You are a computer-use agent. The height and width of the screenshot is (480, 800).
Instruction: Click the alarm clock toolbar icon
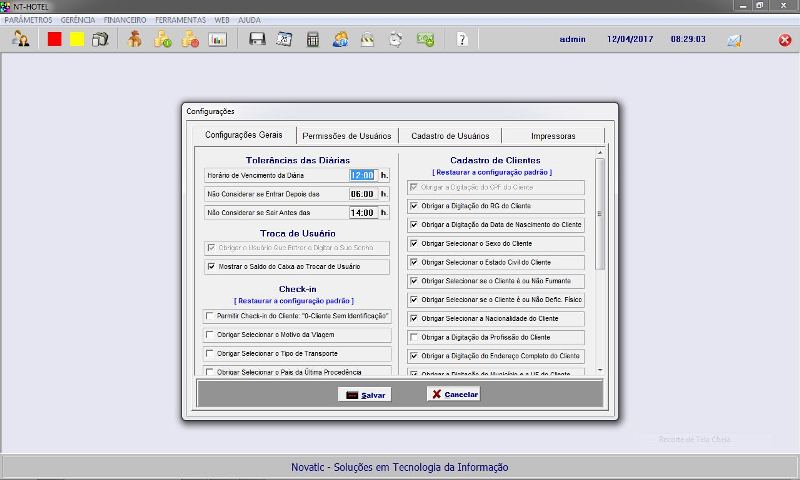[396, 40]
